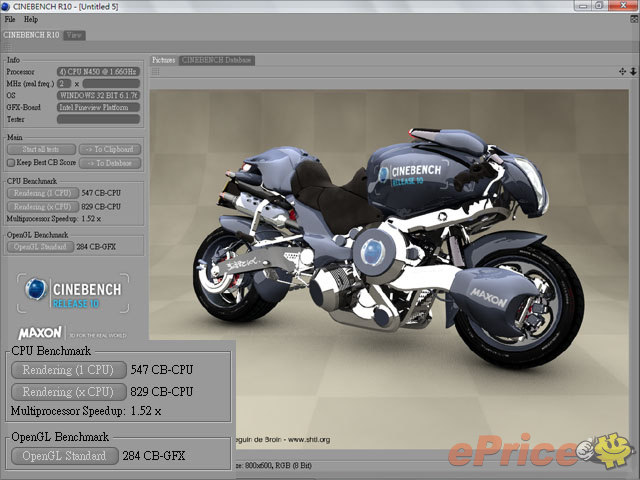
Task: Click the MAXON logo in the sidebar
Action: [x=40, y=333]
